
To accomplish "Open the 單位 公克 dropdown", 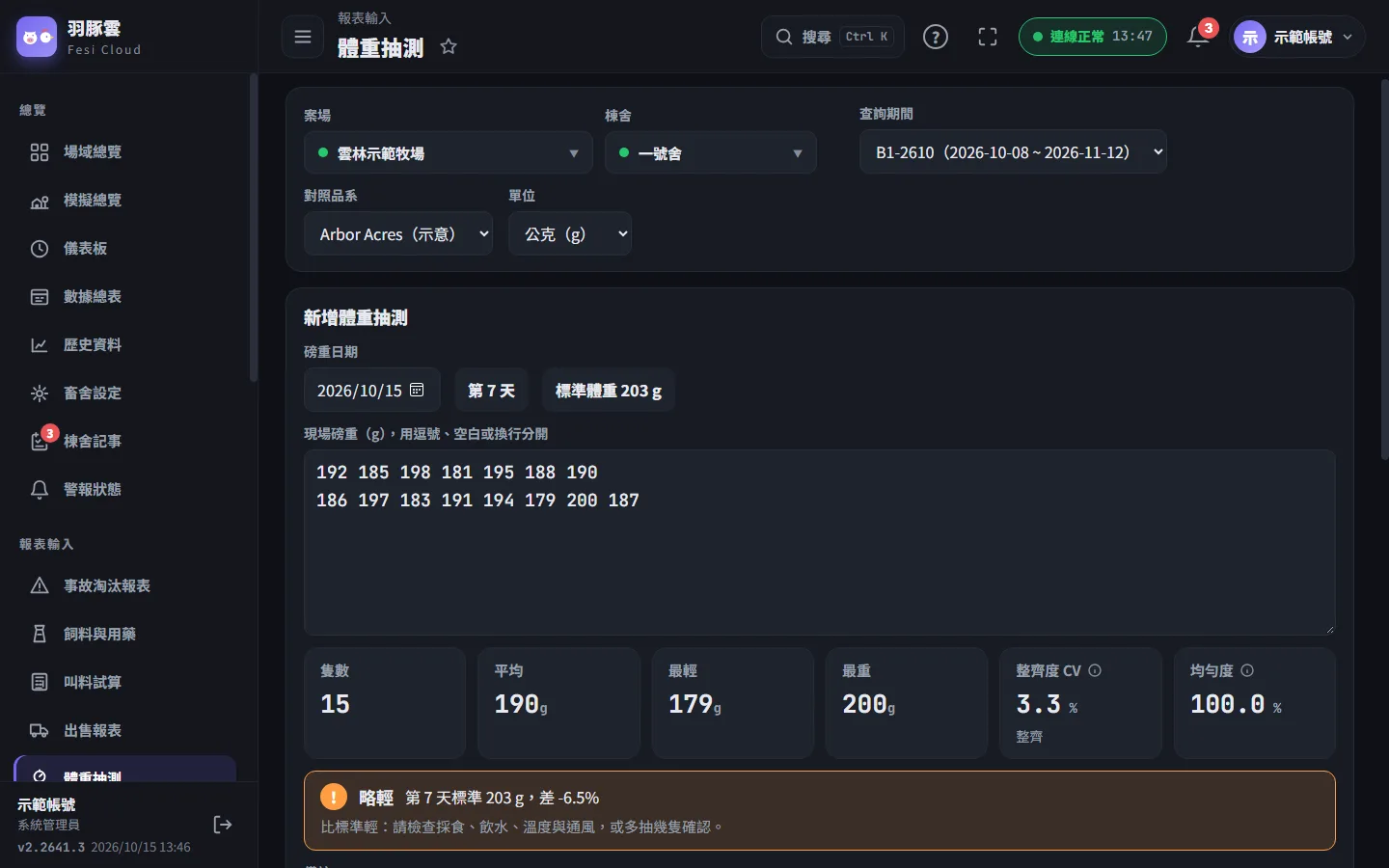I will pyautogui.click(x=570, y=233).
